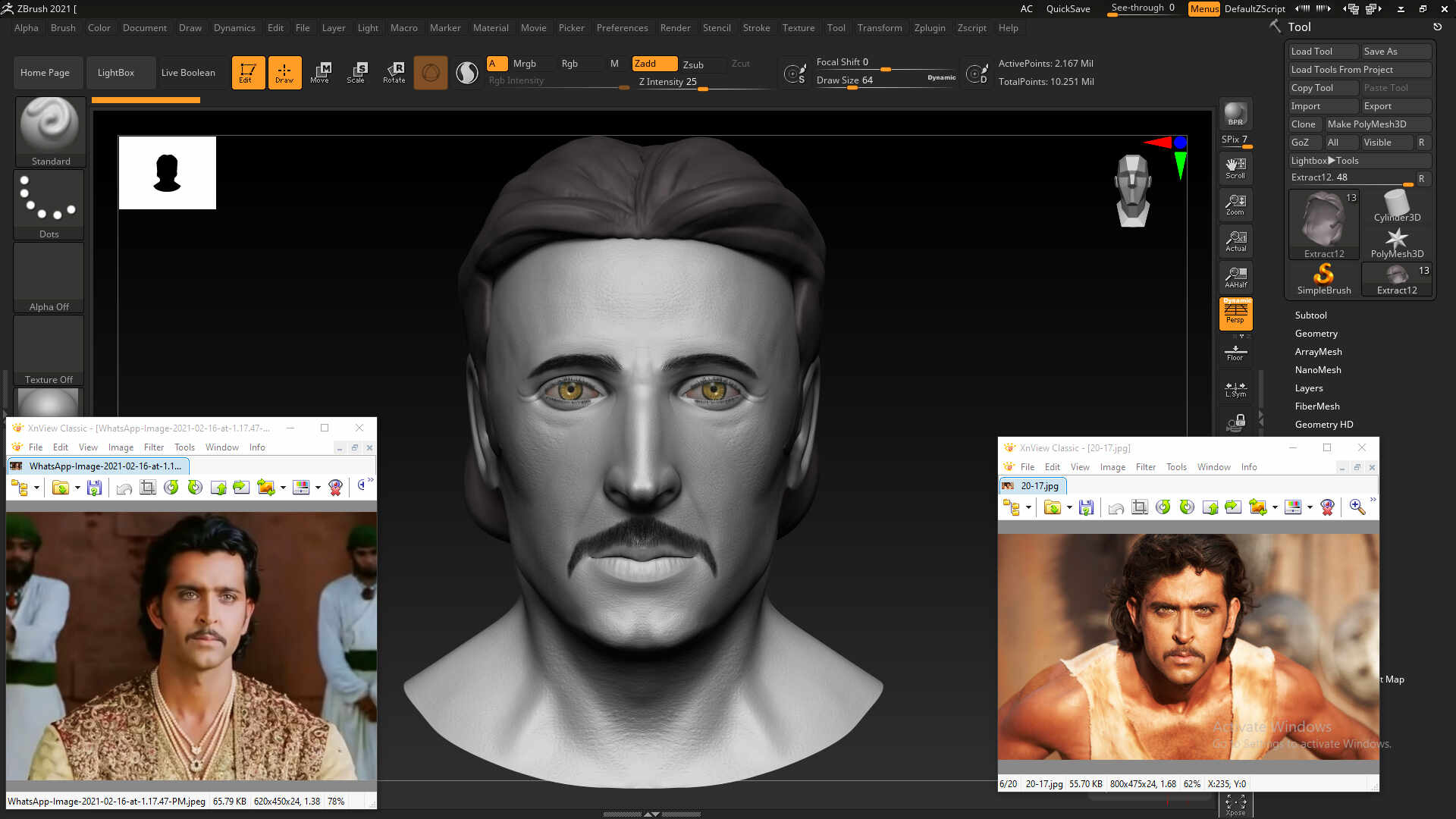1456x819 pixels.
Task: Select the Cylinder3D tool
Action: click(1397, 206)
